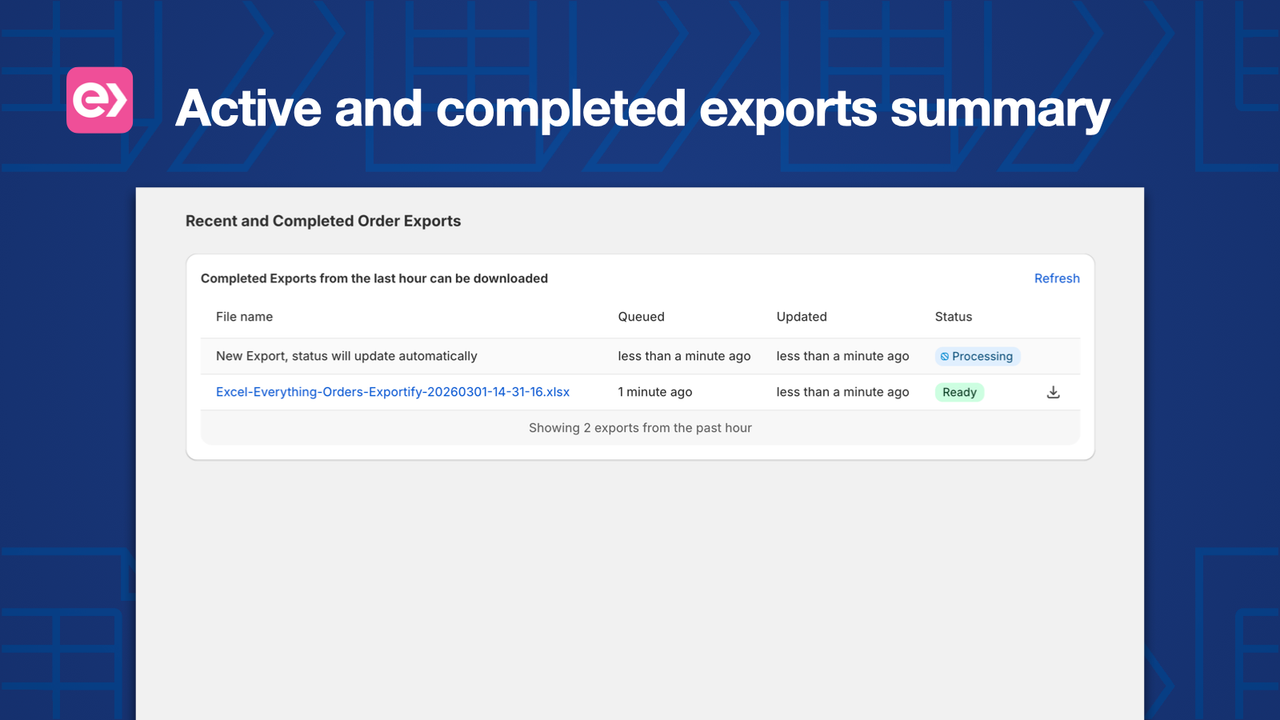Select the "Queued" column header
1280x720 pixels.
(x=641, y=316)
